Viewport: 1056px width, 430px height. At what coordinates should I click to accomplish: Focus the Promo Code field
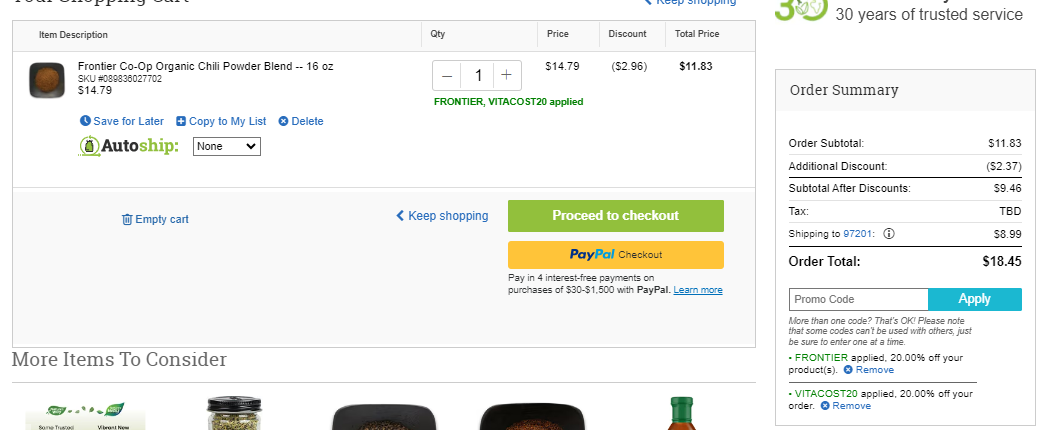pyautogui.click(x=858, y=299)
